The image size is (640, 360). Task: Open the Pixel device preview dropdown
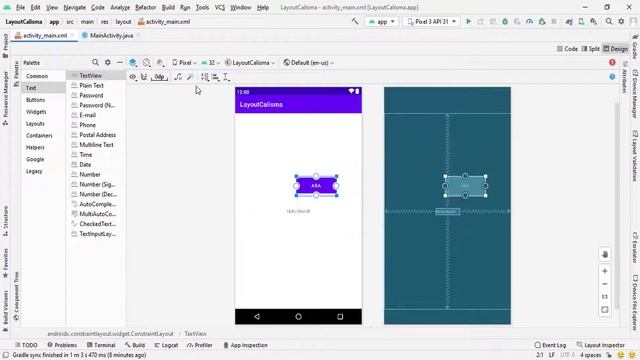pos(184,62)
